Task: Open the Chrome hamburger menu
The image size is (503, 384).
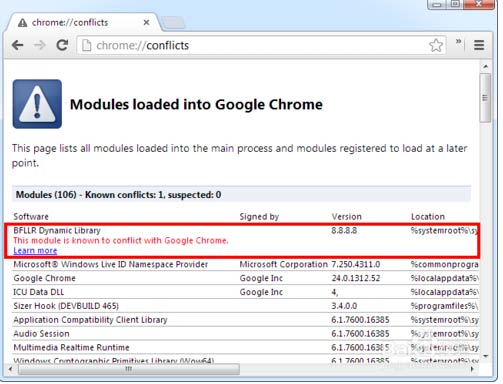Action: (x=479, y=45)
